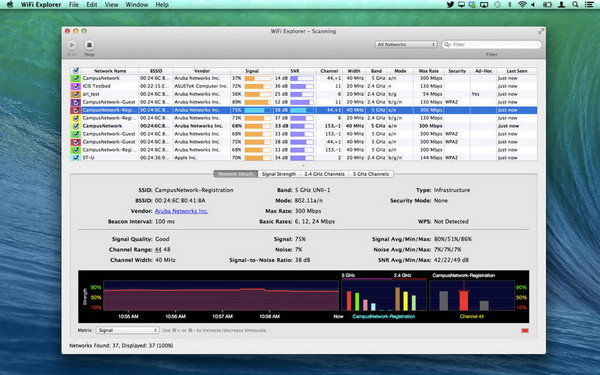Uncheck the ST-U network row checkbox
This screenshot has width=600, height=375.
coord(75,158)
